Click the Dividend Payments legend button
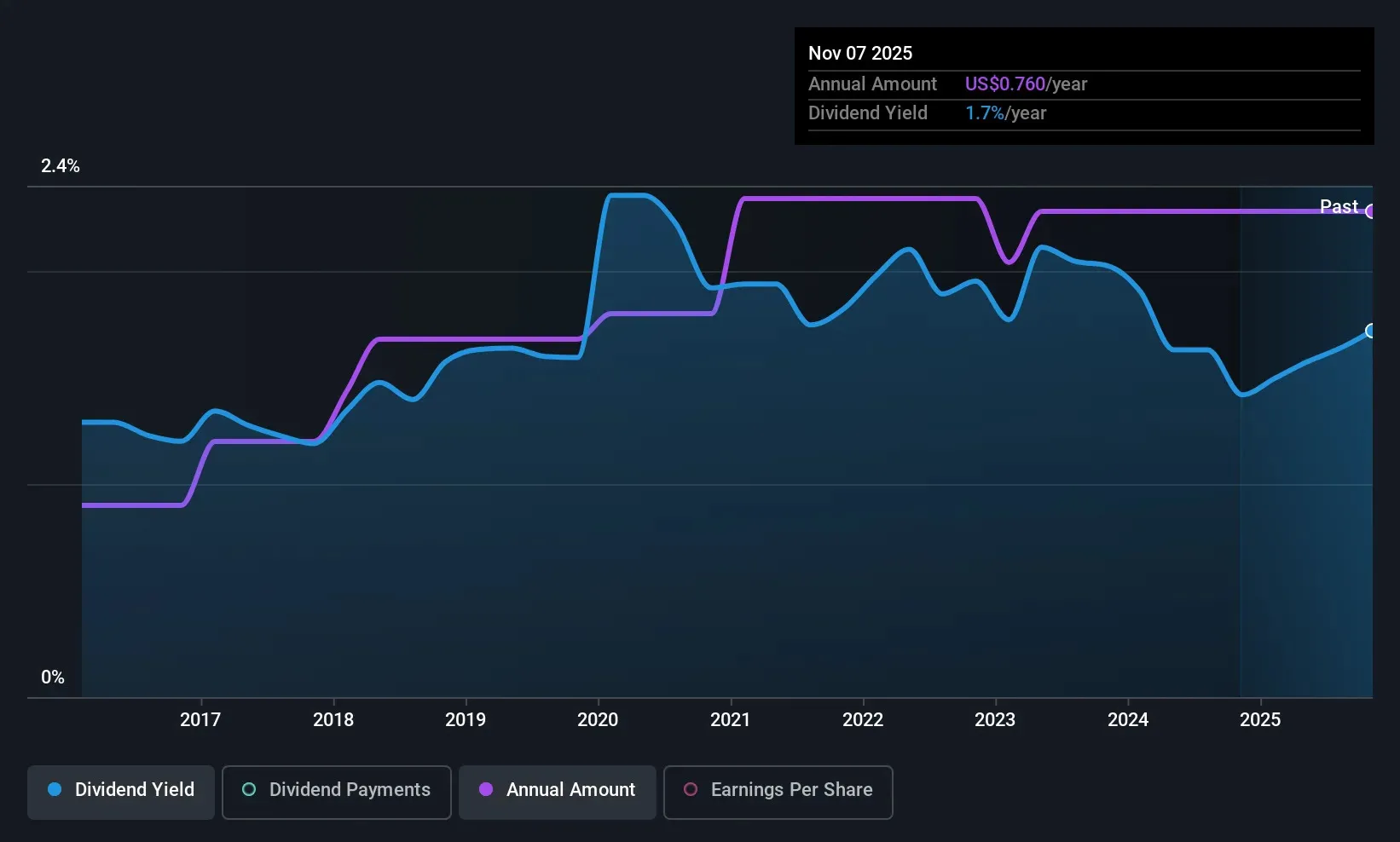The width and height of the screenshot is (1400, 842). tap(336, 791)
